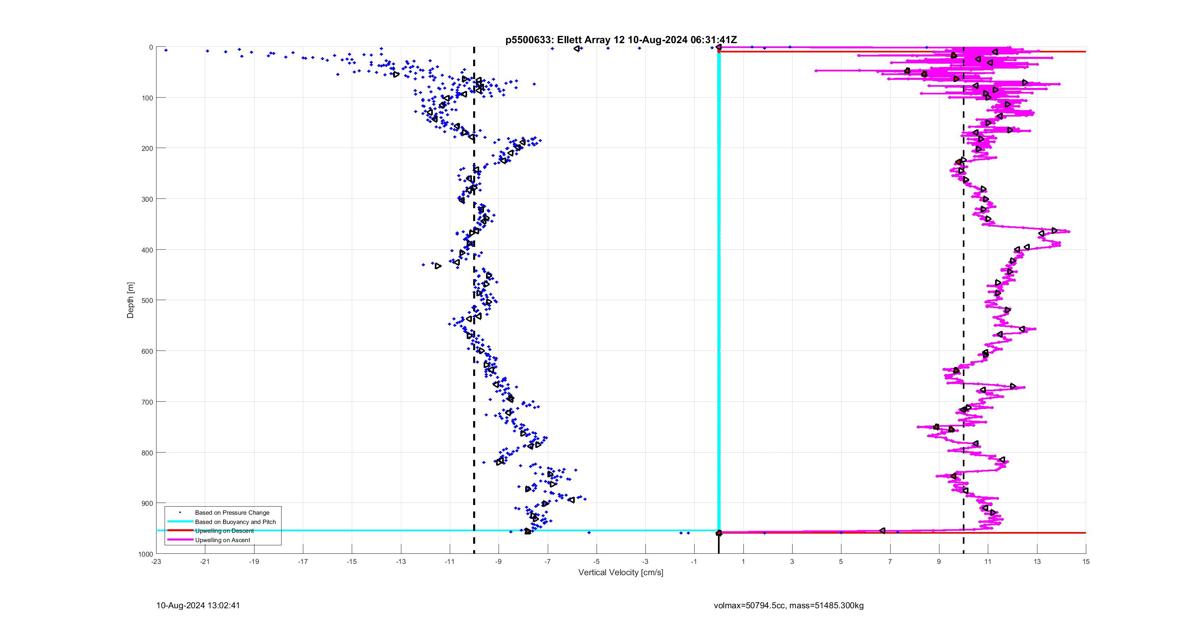Click the depth-axis tick label '200'
Viewport: 1200px width, 622px height.
pyautogui.click(x=146, y=148)
